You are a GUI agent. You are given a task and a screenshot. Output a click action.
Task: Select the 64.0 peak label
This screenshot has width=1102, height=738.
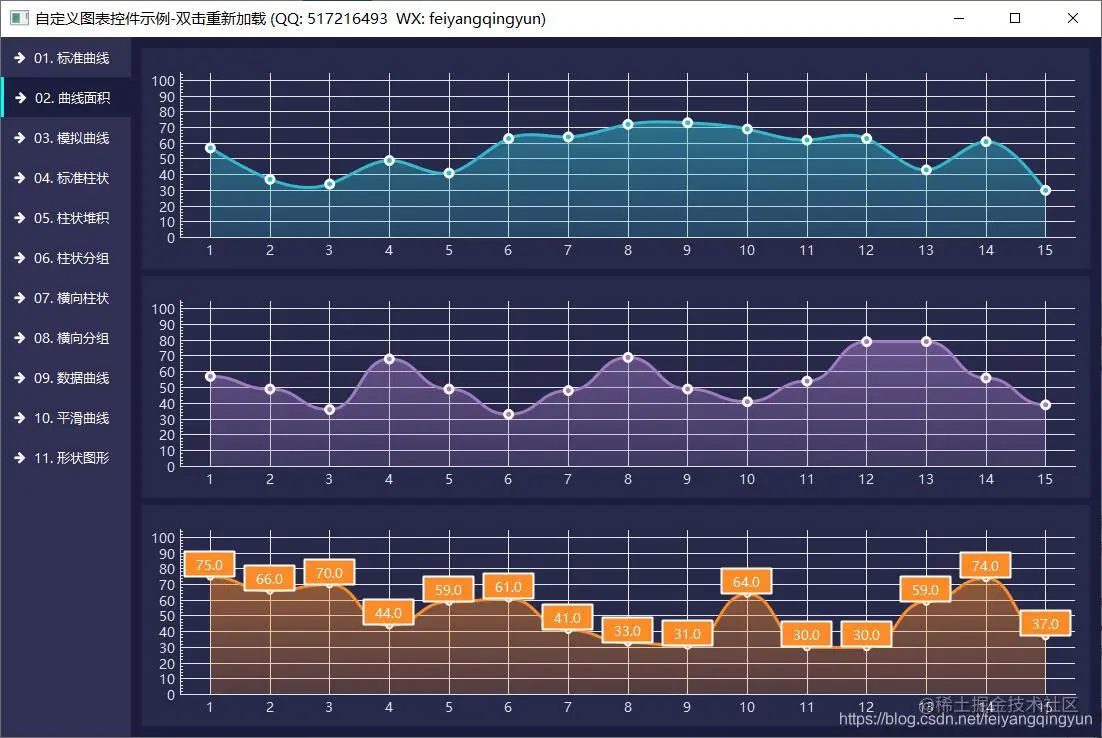tap(746, 581)
